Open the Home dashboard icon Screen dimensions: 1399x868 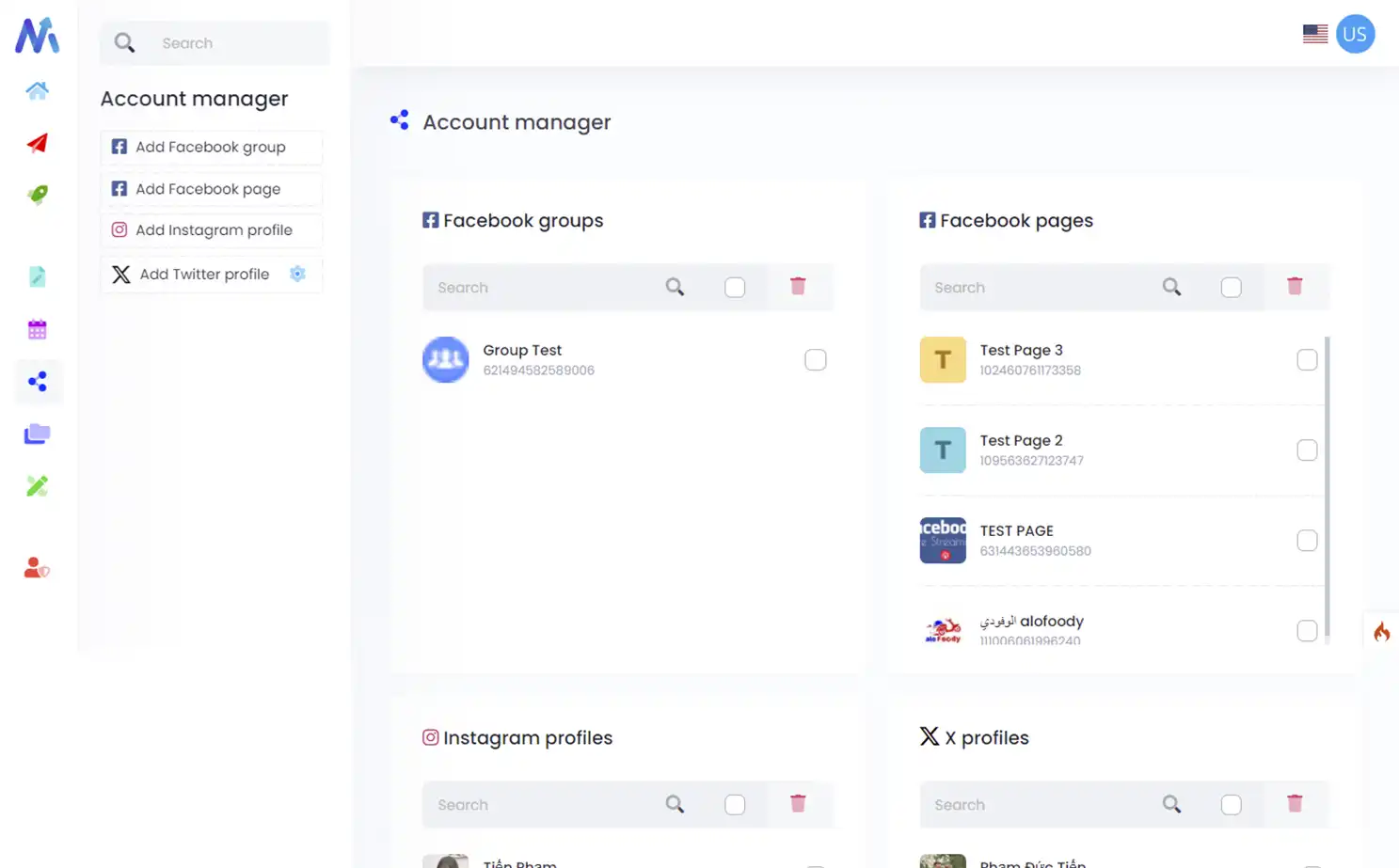37,91
